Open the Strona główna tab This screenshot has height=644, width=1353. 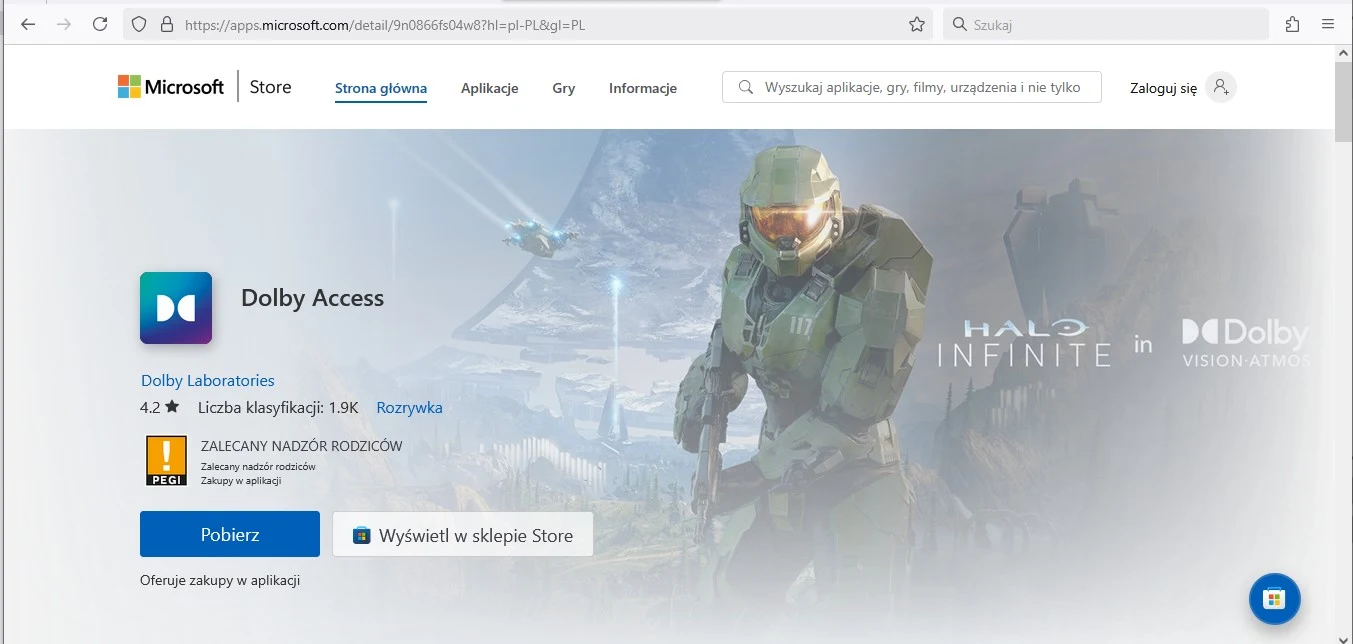click(x=381, y=88)
